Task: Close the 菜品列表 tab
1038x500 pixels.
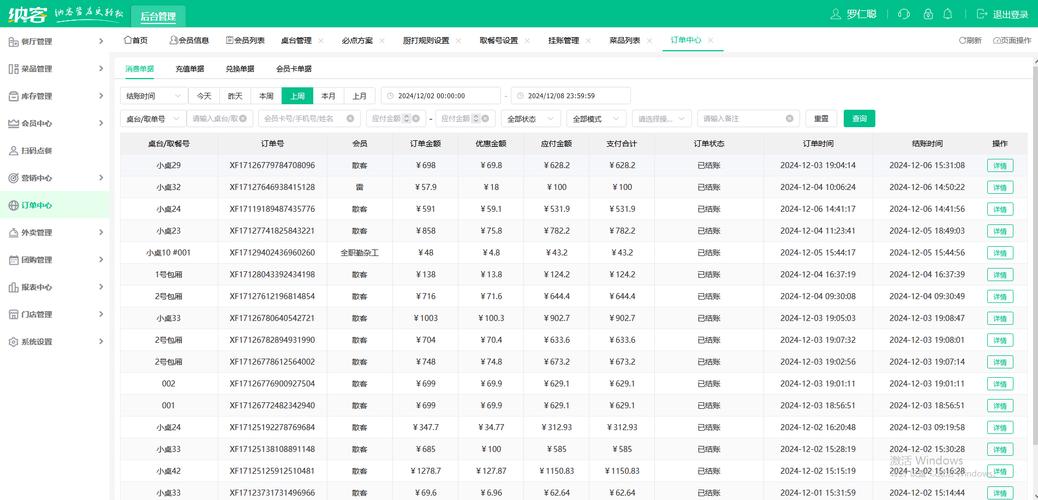Action: coord(649,40)
